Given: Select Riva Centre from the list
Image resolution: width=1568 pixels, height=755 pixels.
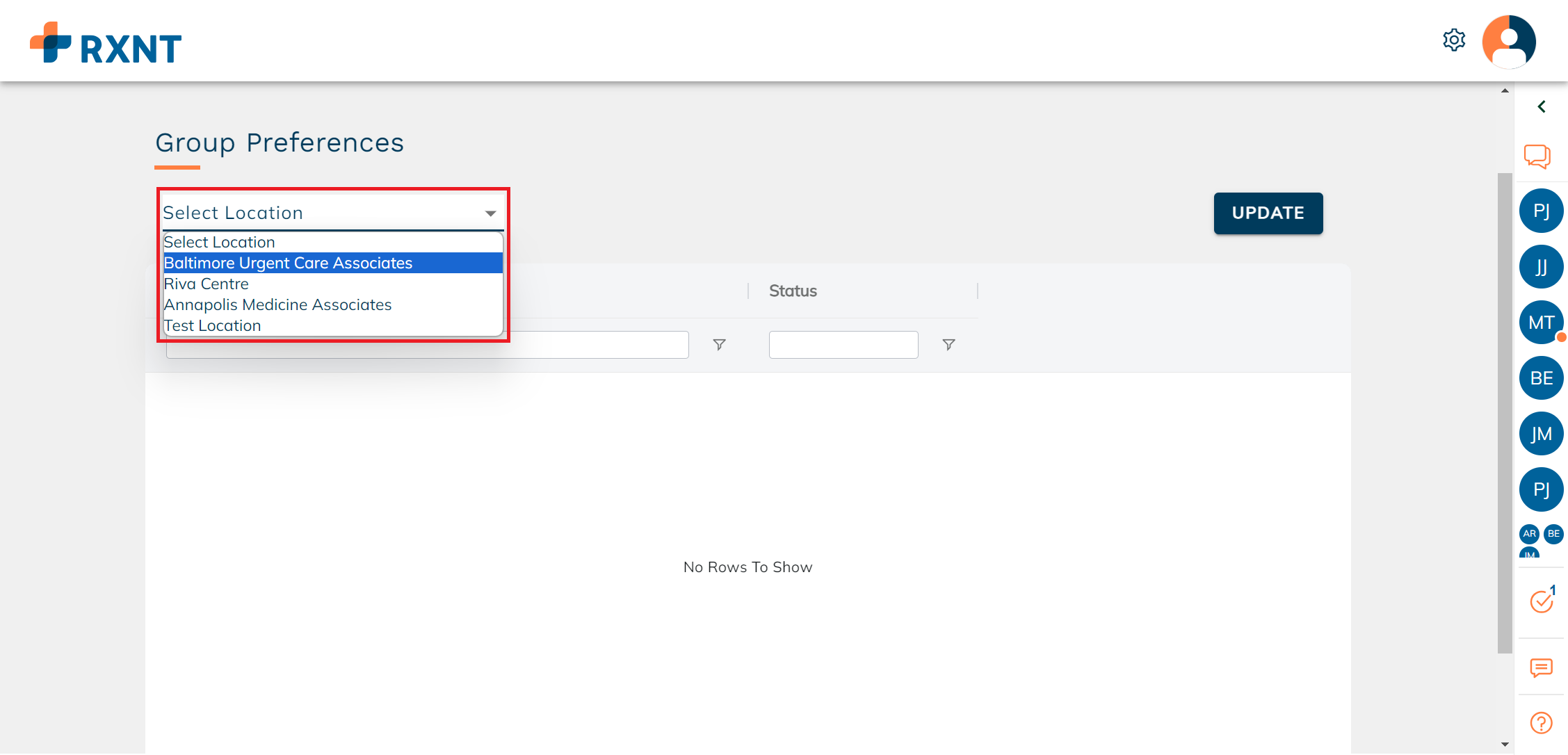Looking at the screenshot, I should (x=333, y=284).
